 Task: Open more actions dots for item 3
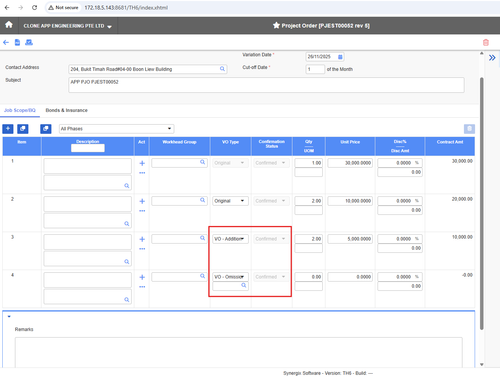[142, 249]
